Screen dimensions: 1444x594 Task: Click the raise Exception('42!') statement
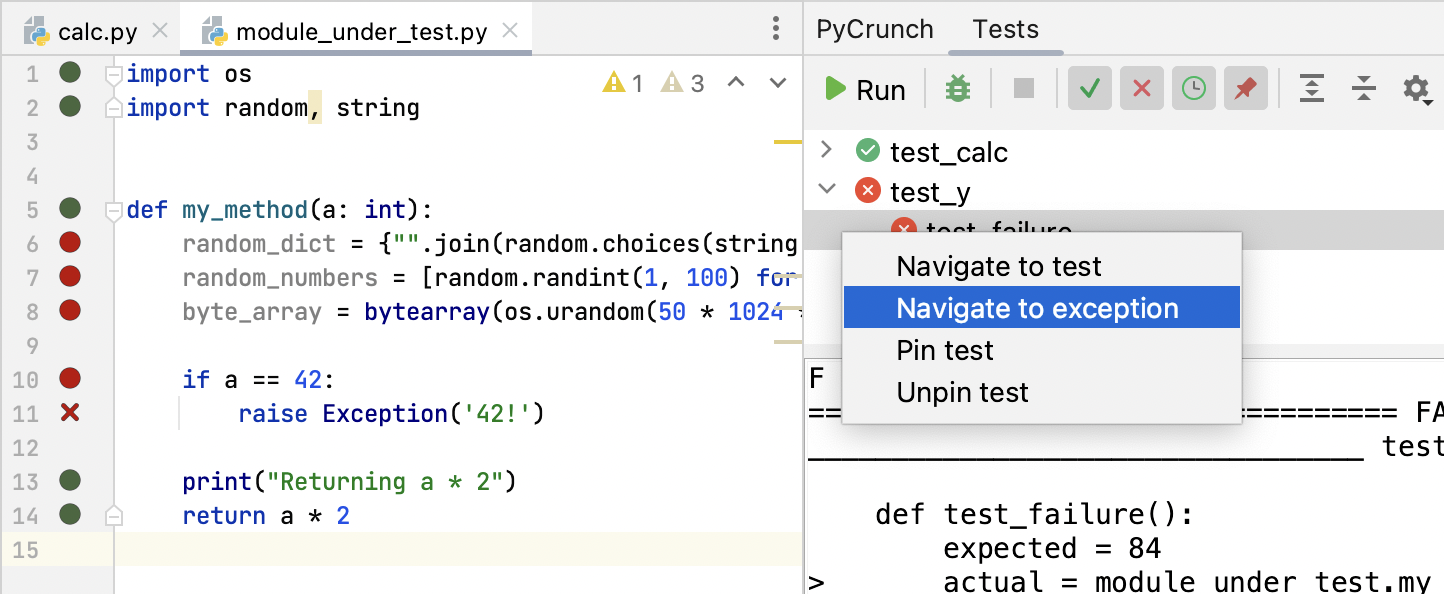click(x=390, y=414)
